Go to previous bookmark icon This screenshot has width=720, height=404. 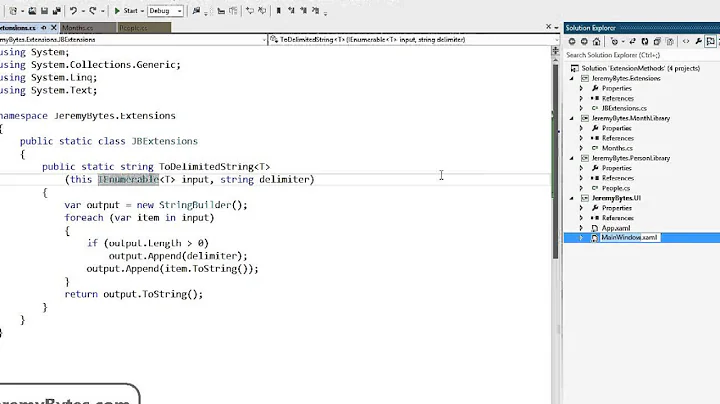tap(291, 11)
